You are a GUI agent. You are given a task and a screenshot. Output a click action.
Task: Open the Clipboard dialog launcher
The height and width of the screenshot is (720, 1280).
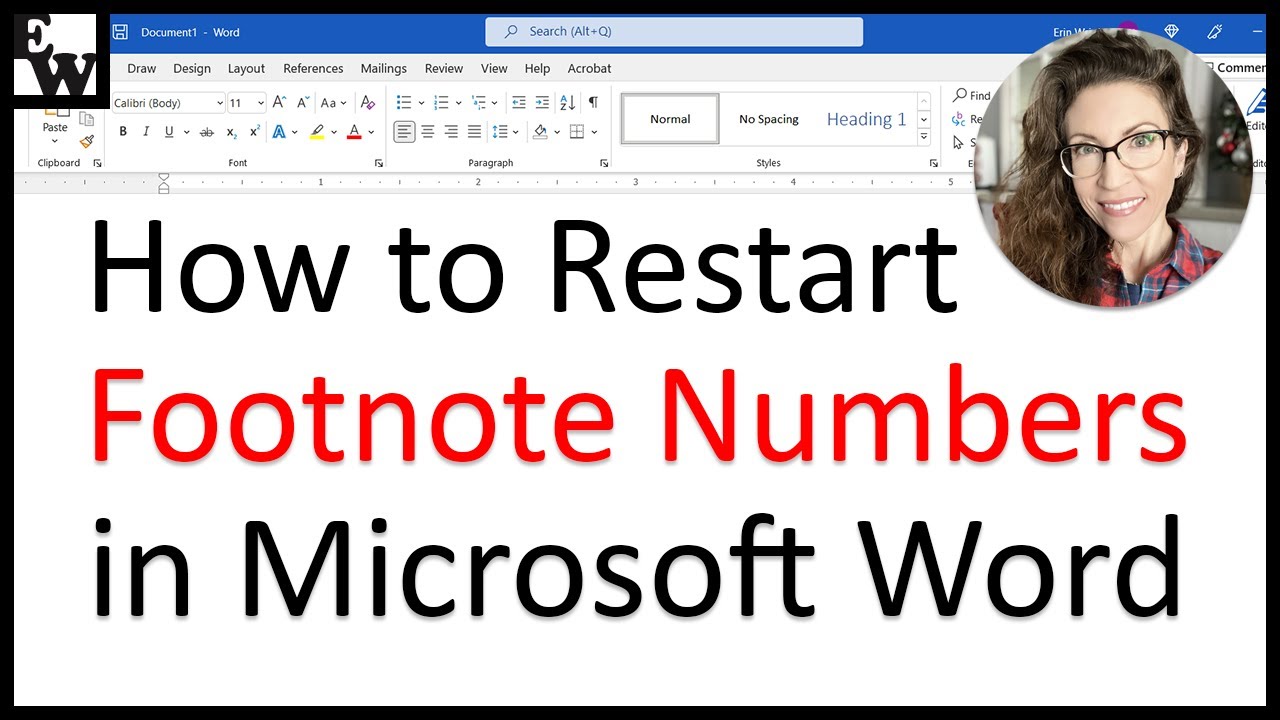97,163
